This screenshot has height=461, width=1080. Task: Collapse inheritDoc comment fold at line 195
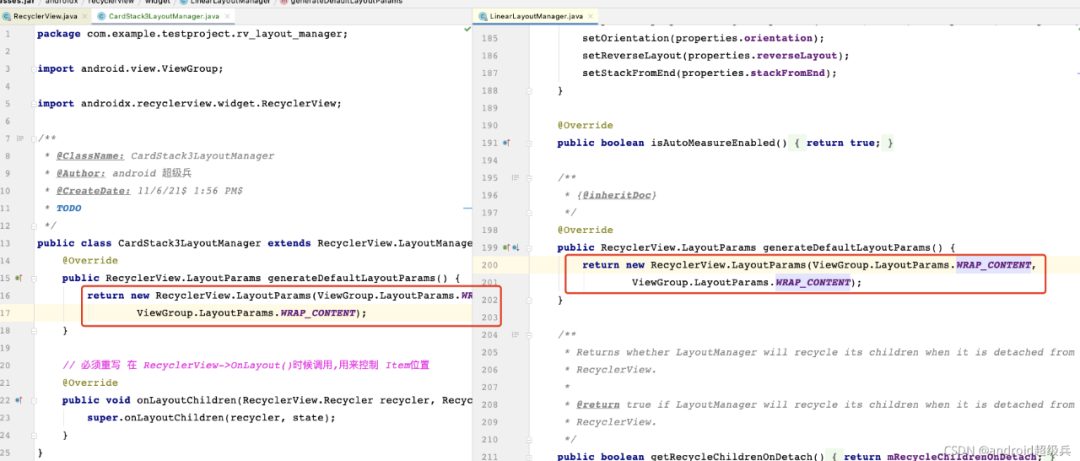tap(529, 178)
